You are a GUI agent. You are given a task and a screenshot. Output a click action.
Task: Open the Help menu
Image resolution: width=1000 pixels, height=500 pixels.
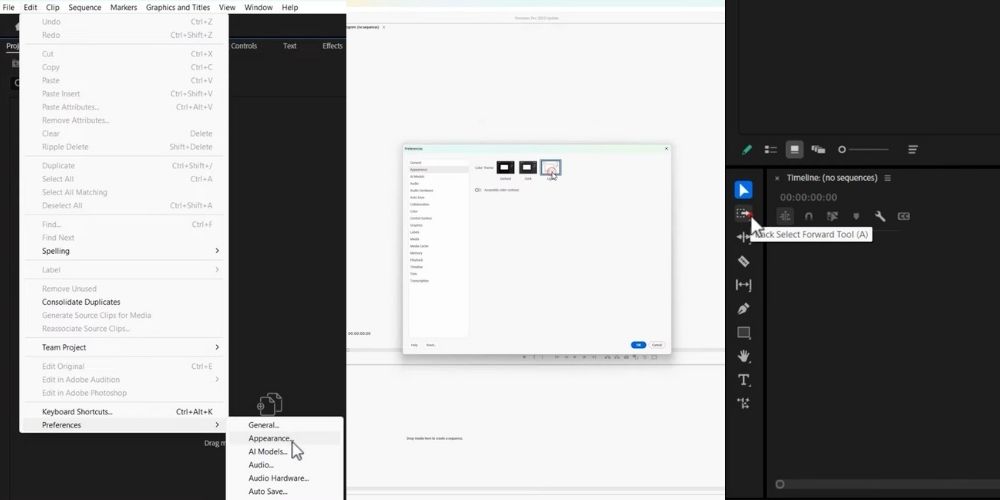(x=290, y=8)
